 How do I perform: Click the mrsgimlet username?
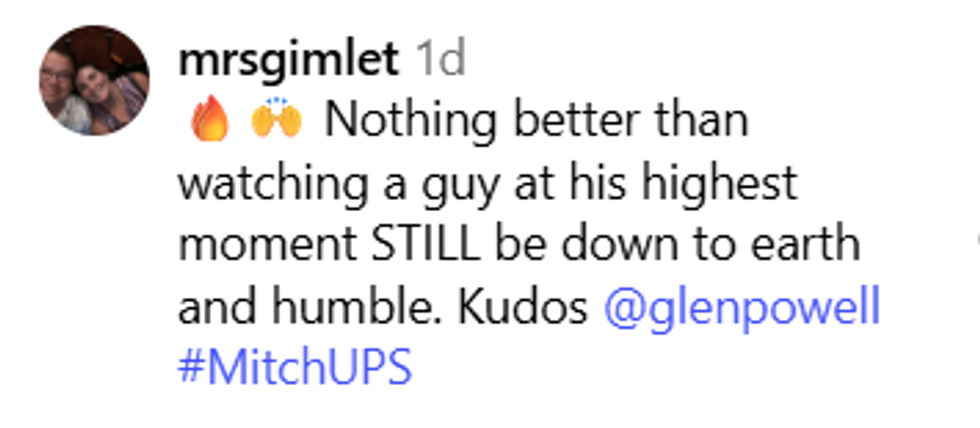(288, 60)
